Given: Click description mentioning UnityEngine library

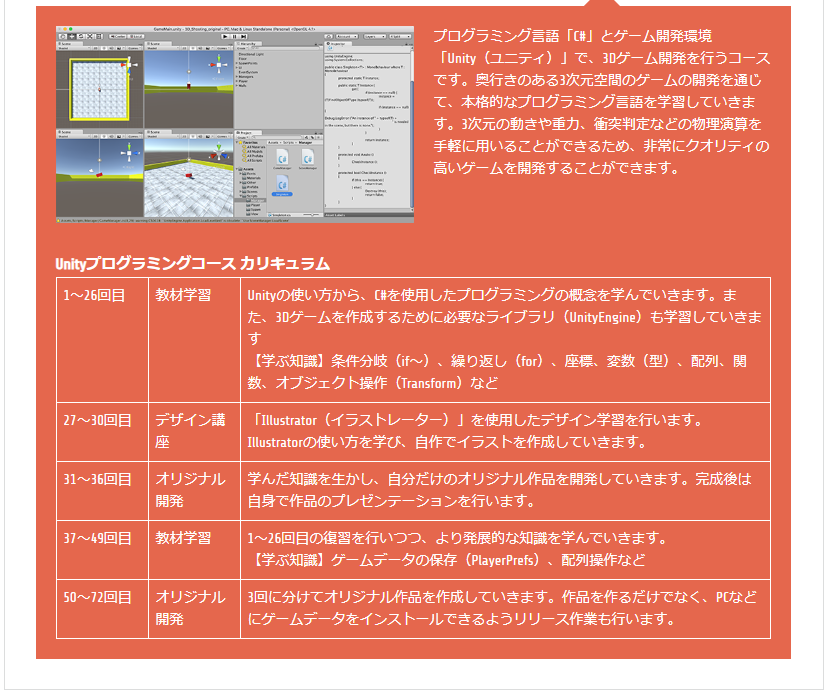Looking at the screenshot, I should point(506,340).
